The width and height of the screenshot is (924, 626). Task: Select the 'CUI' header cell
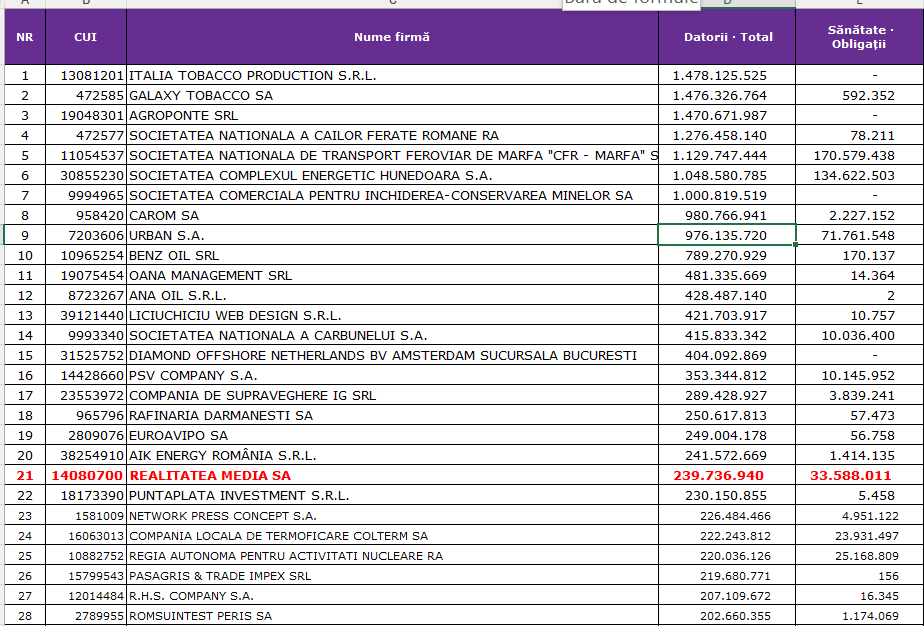86,37
